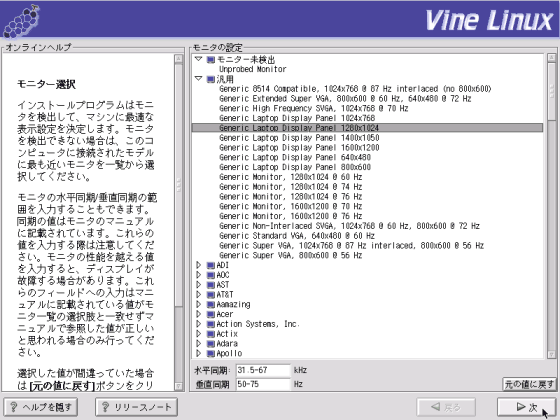560x420 pixels.
Task: Expand the Action Systems, Inc. group
Action: (199, 324)
